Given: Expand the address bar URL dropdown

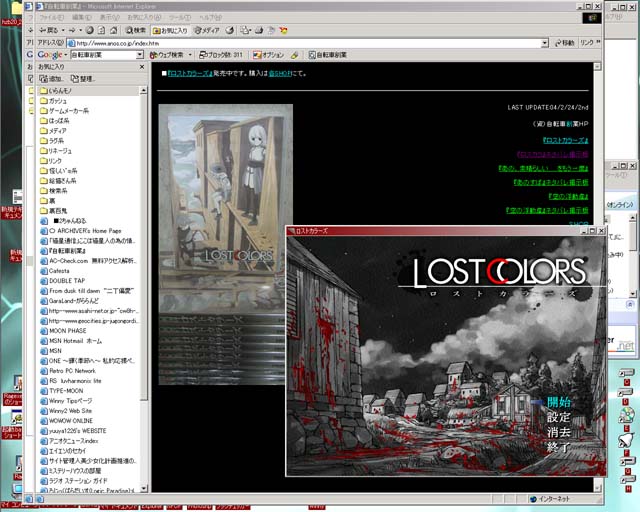Looking at the screenshot, I should (544, 43).
